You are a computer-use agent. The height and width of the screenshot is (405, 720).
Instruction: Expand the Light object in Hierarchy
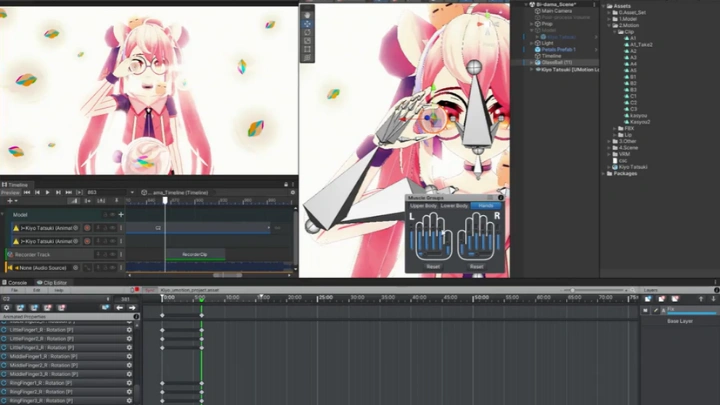click(x=532, y=43)
